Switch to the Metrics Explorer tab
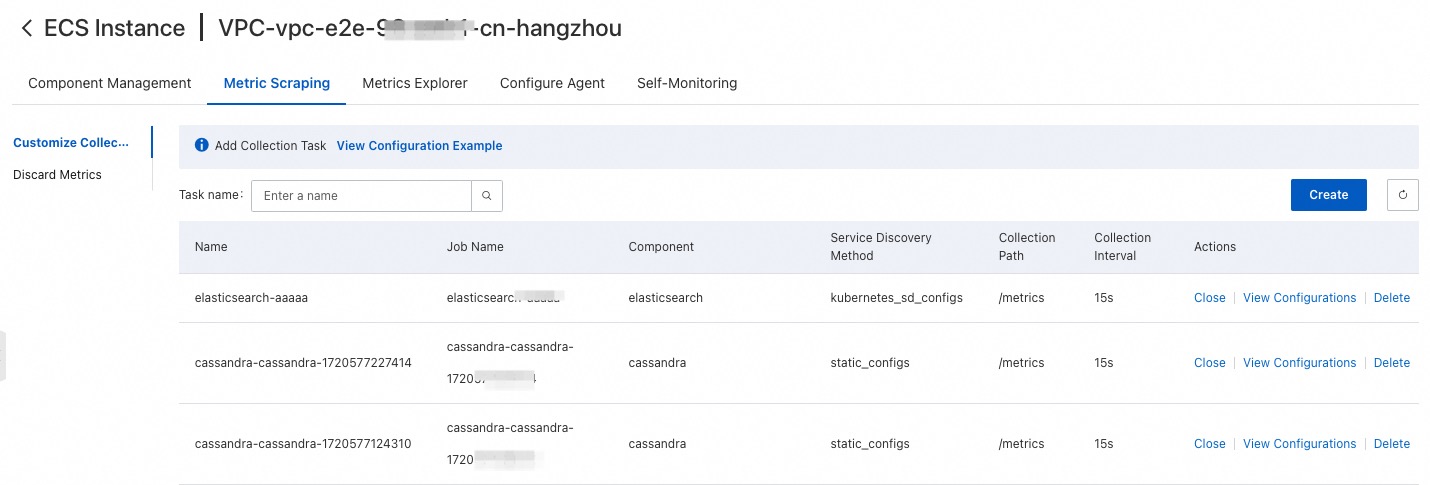The height and width of the screenshot is (485, 1430). [414, 83]
